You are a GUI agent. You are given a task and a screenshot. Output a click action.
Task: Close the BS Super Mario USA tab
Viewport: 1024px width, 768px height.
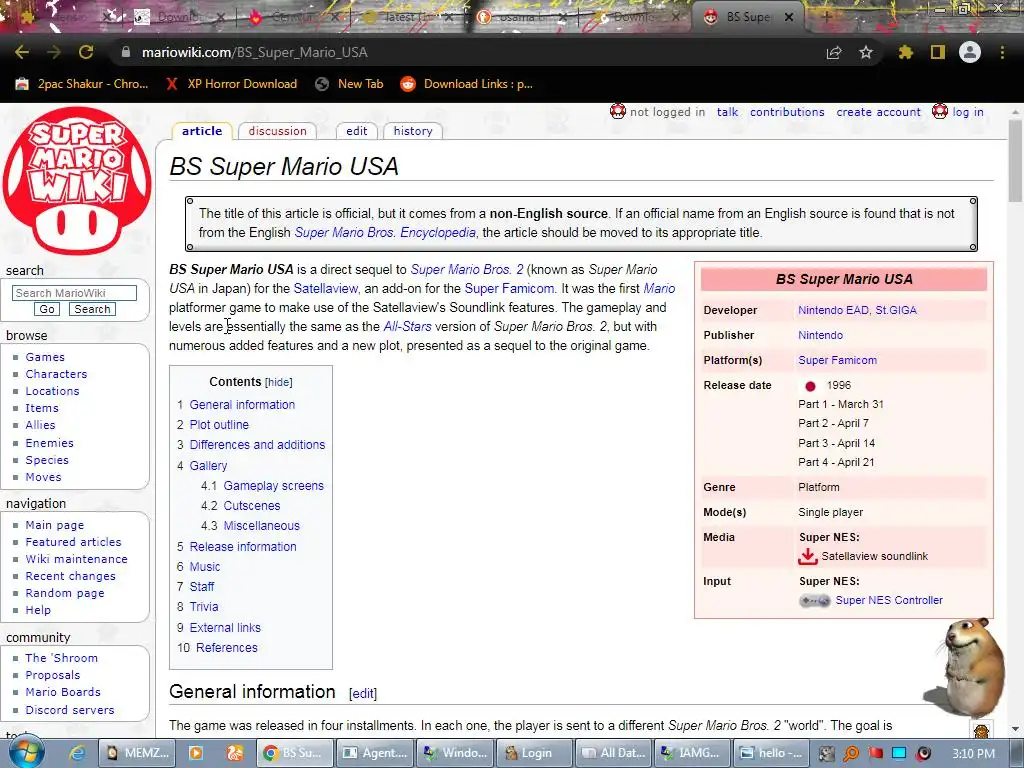[789, 18]
